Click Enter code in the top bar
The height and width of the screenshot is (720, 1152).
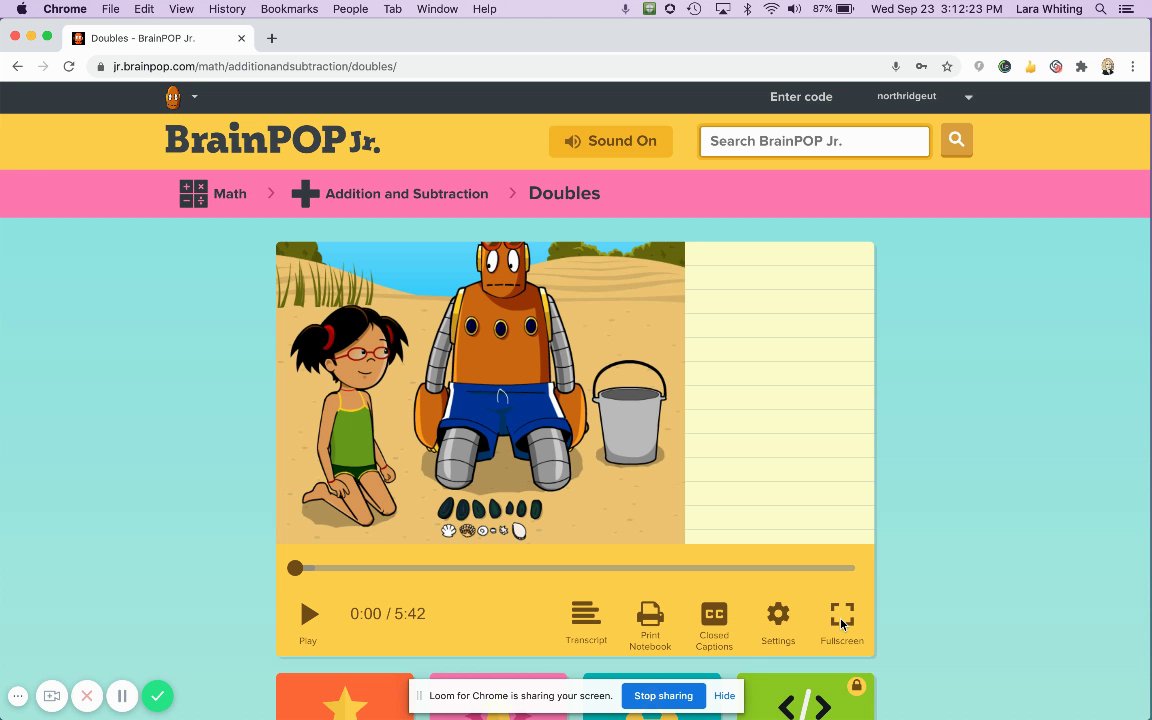[801, 97]
